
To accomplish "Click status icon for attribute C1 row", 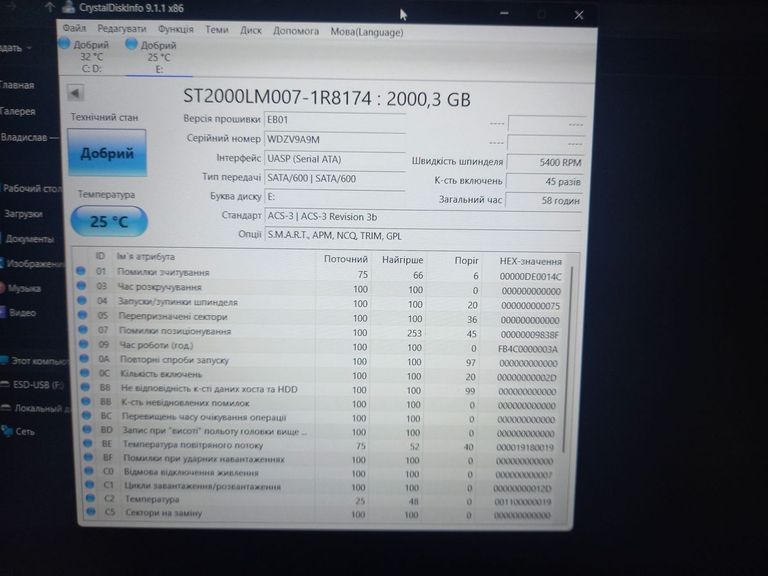I will [90, 484].
